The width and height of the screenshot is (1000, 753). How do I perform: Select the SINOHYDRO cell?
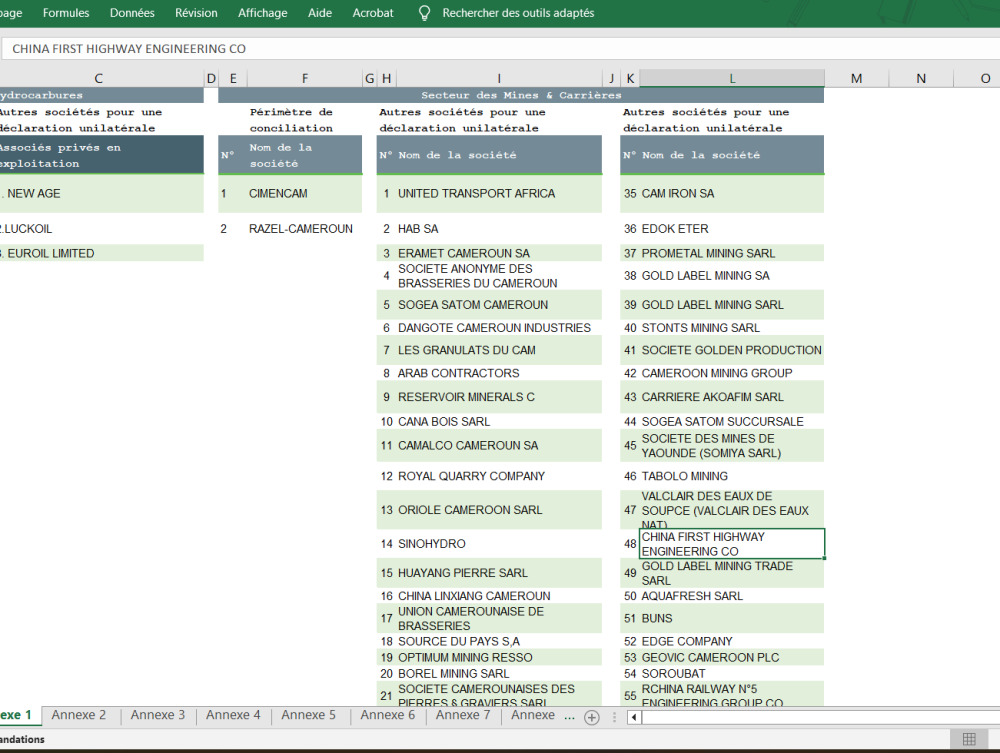point(499,544)
